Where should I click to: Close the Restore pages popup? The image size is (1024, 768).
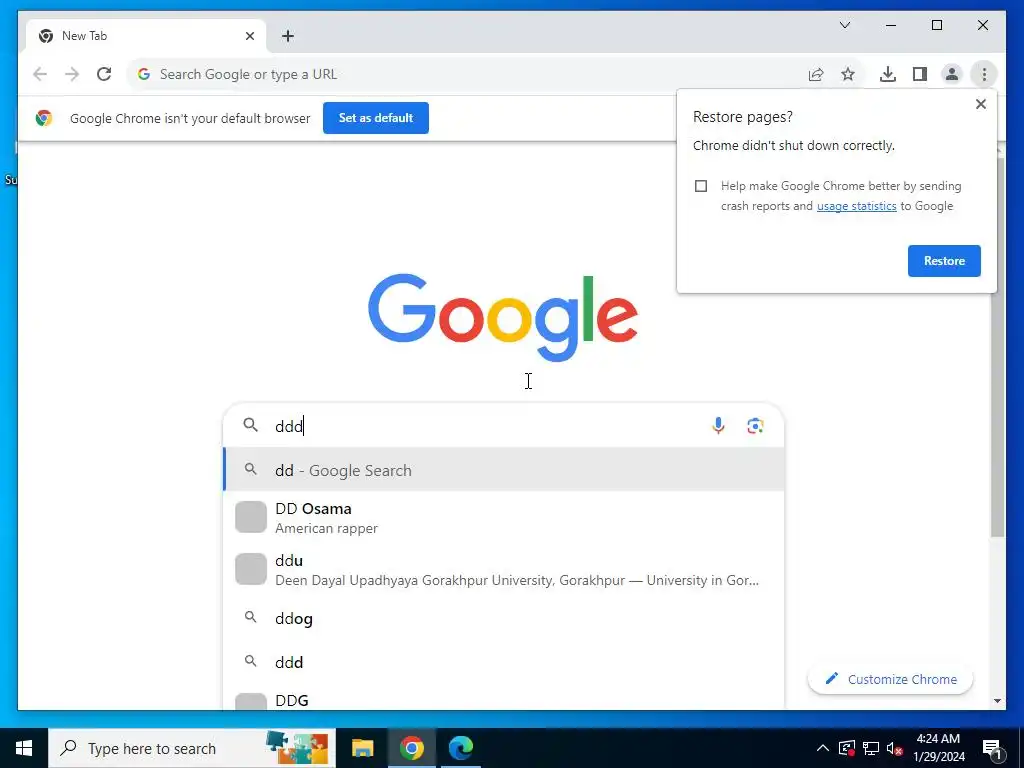point(980,104)
